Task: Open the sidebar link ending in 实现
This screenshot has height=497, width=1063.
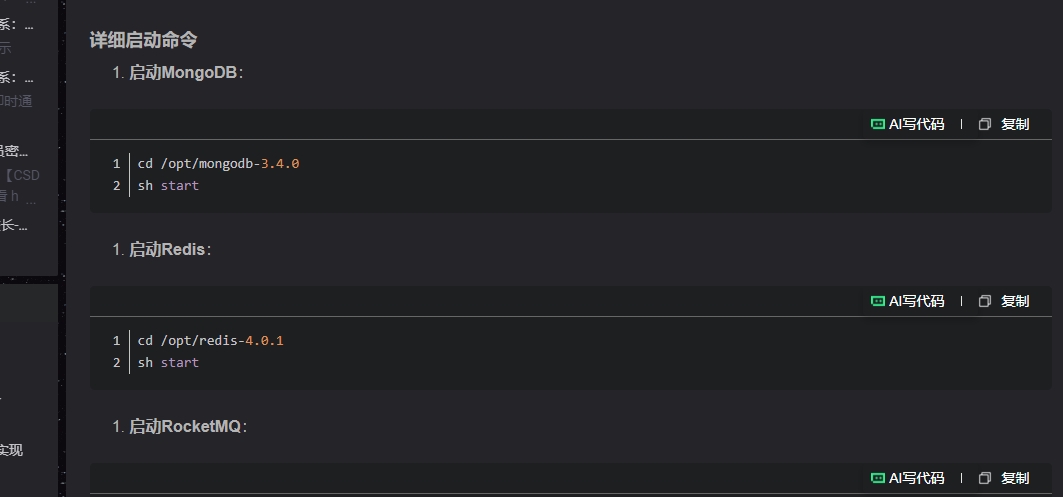Action: pos(12,450)
